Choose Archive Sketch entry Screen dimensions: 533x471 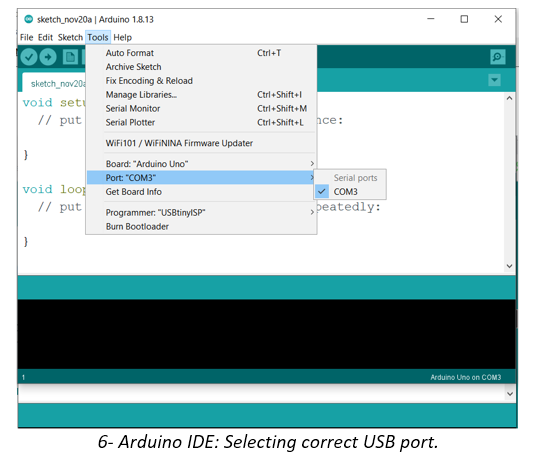pos(201,67)
